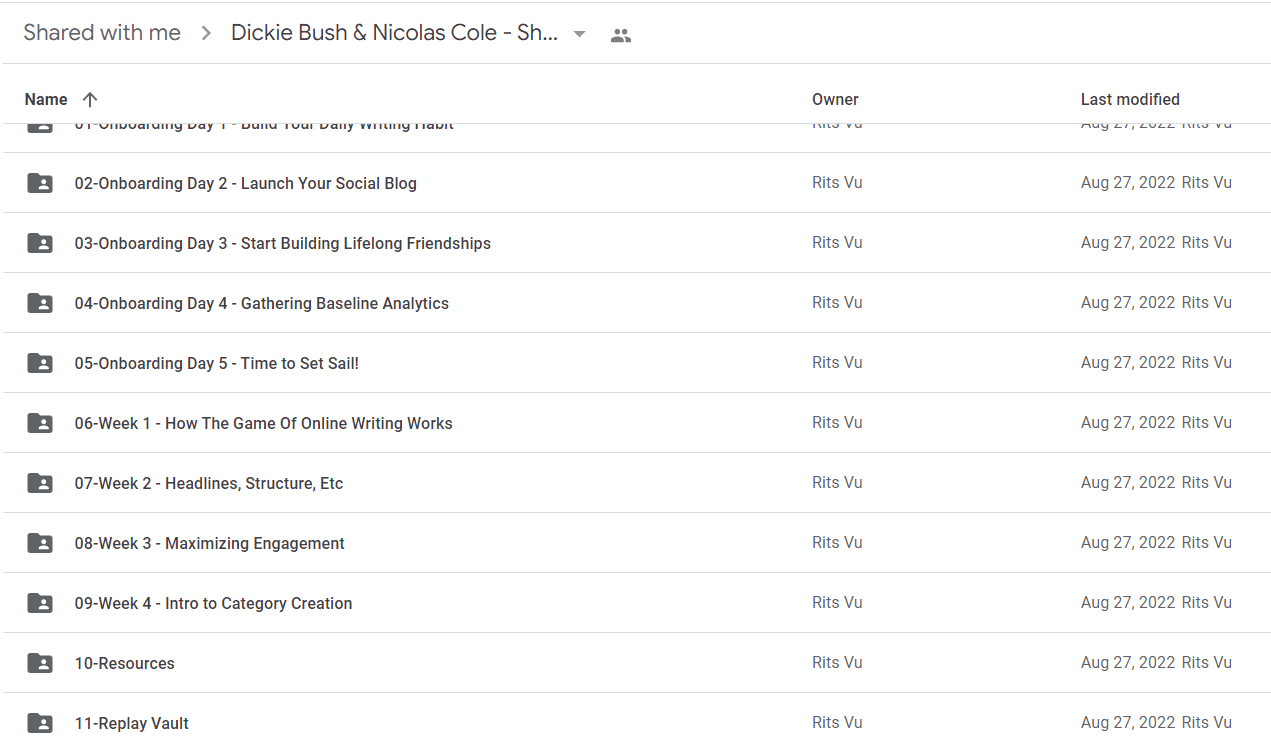The width and height of the screenshot is (1271, 749).
Task: Click the breadcrumb chevron after Shared with me
Action: 206,33
